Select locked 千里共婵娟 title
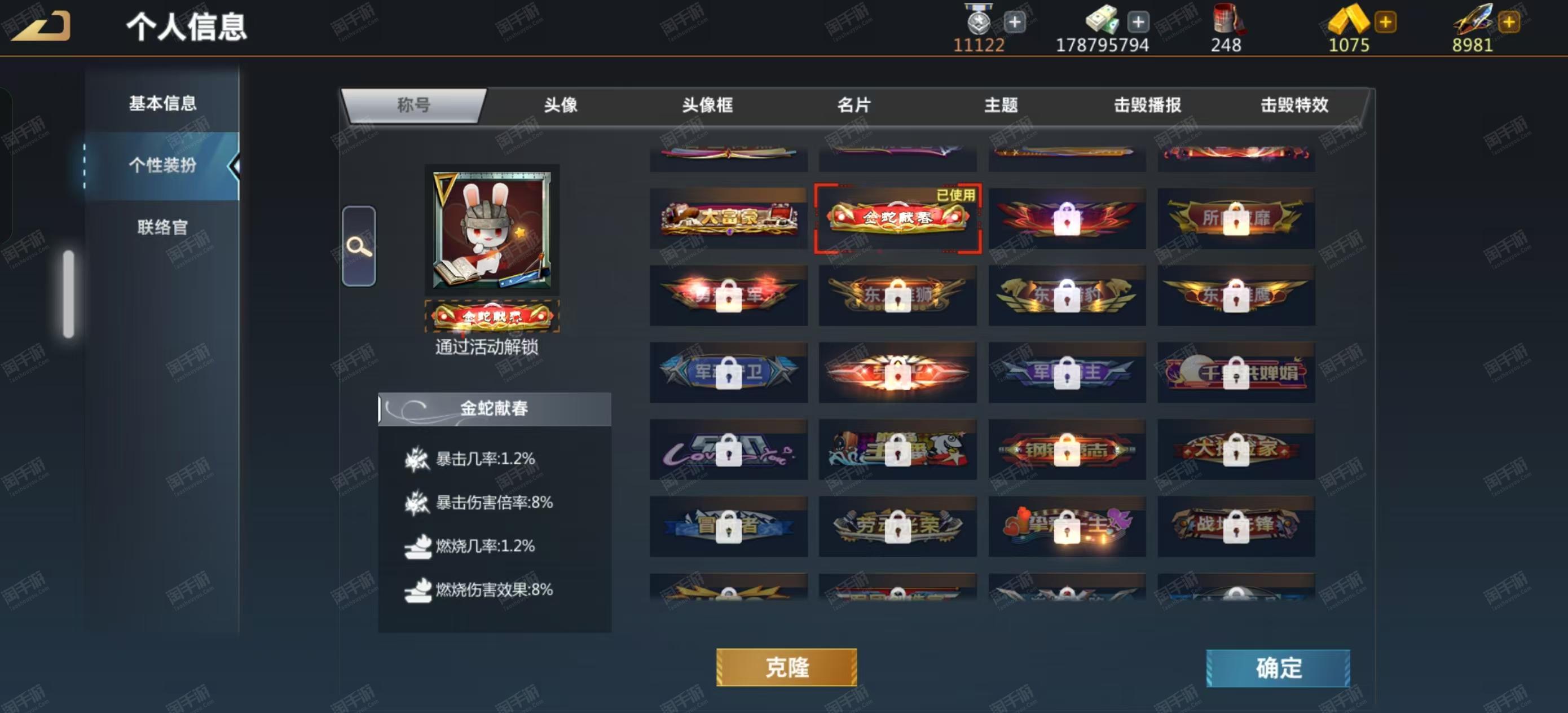 tap(1236, 372)
